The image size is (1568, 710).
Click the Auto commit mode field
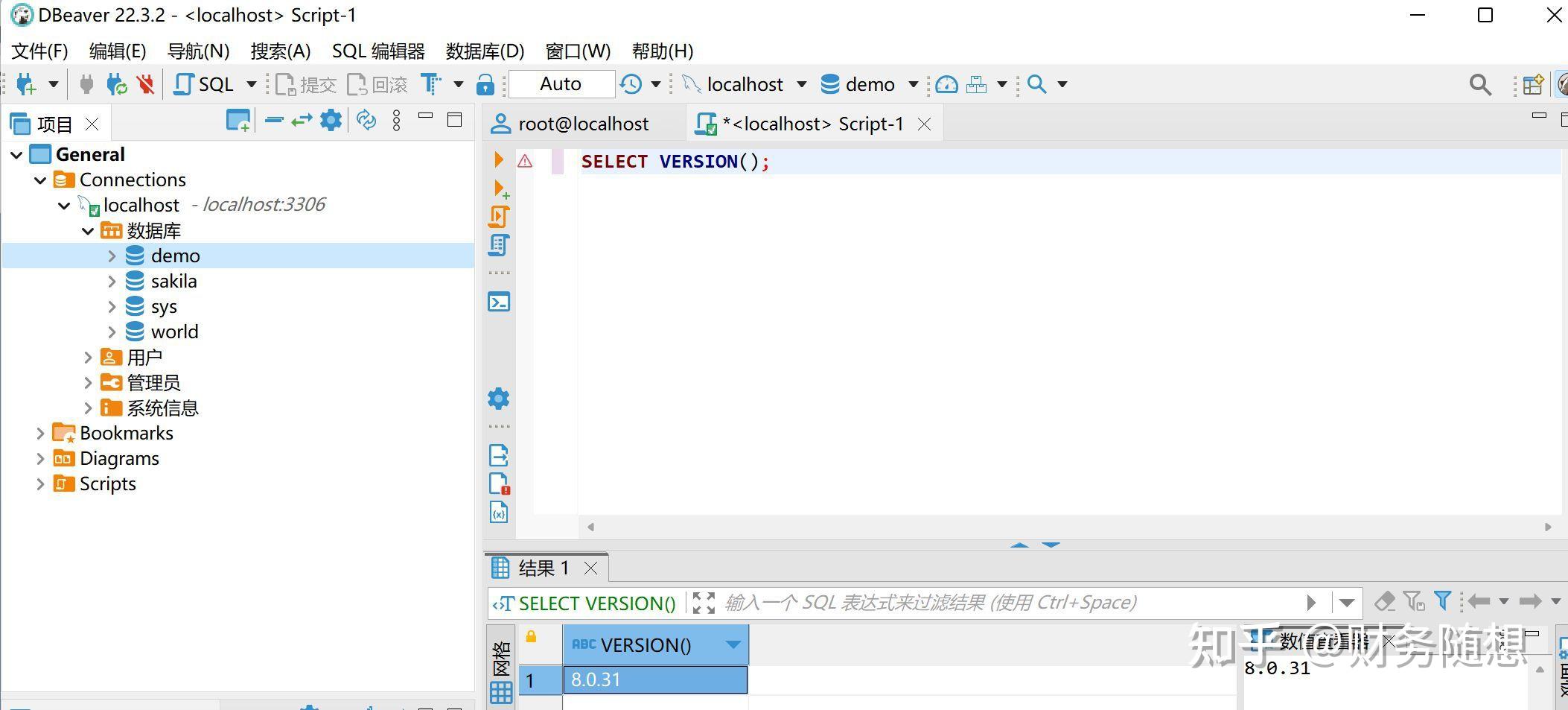click(561, 84)
